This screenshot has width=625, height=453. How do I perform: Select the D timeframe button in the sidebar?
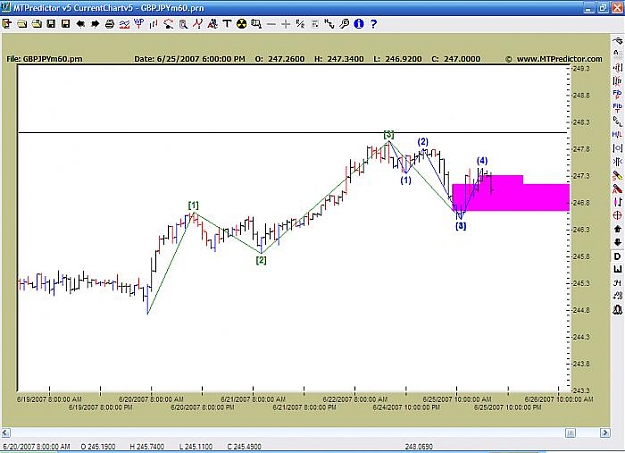click(617, 256)
